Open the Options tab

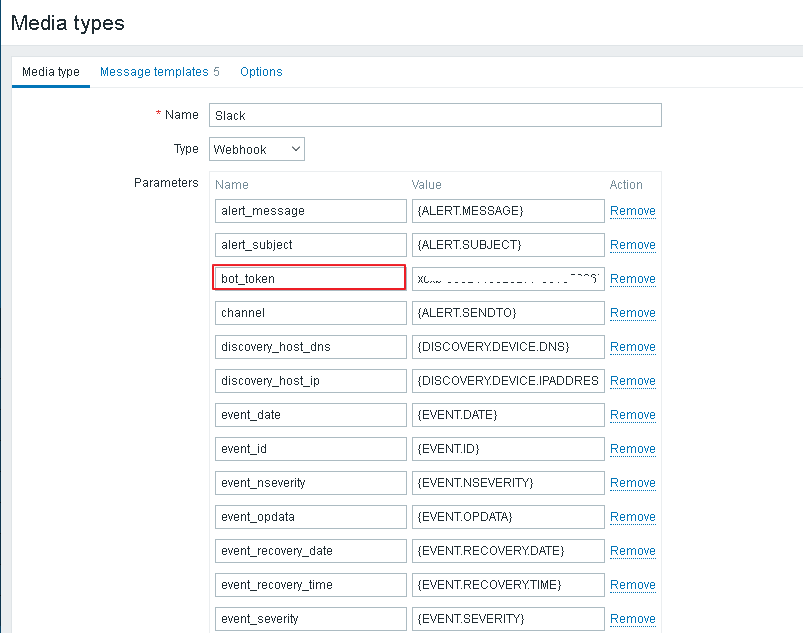pos(261,72)
